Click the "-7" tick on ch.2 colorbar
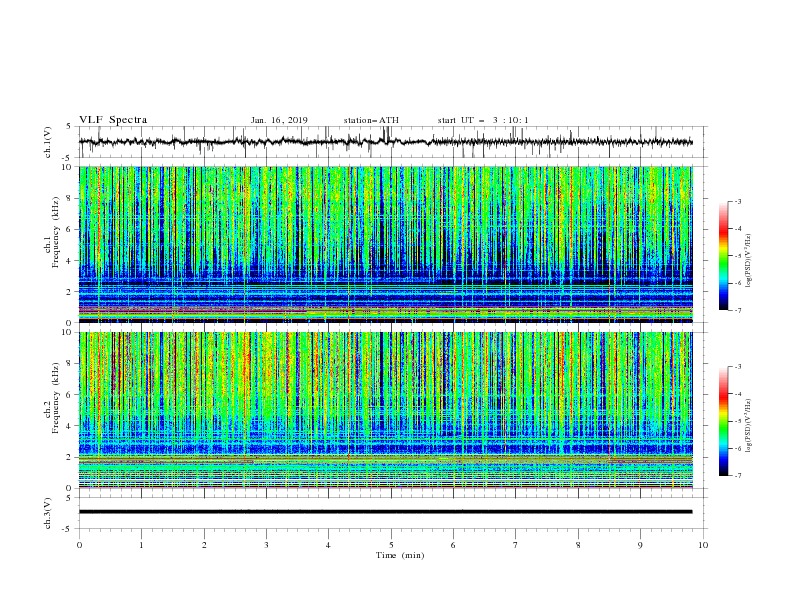The height and width of the screenshot is (612, 792). tap(737, 476)
